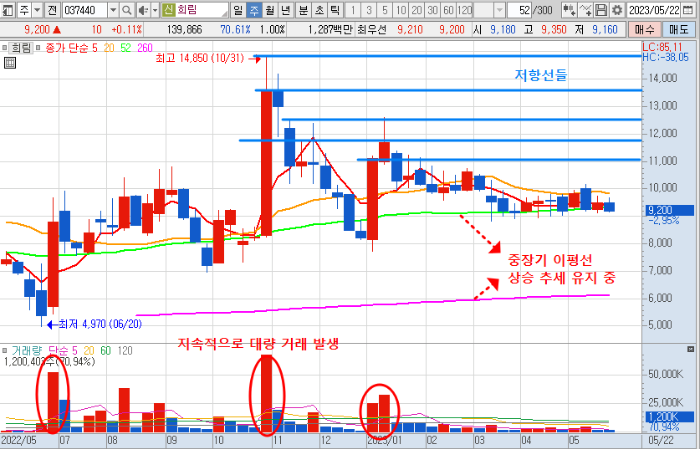Select the 20 interval button in toolbar

tap(417, 10)
